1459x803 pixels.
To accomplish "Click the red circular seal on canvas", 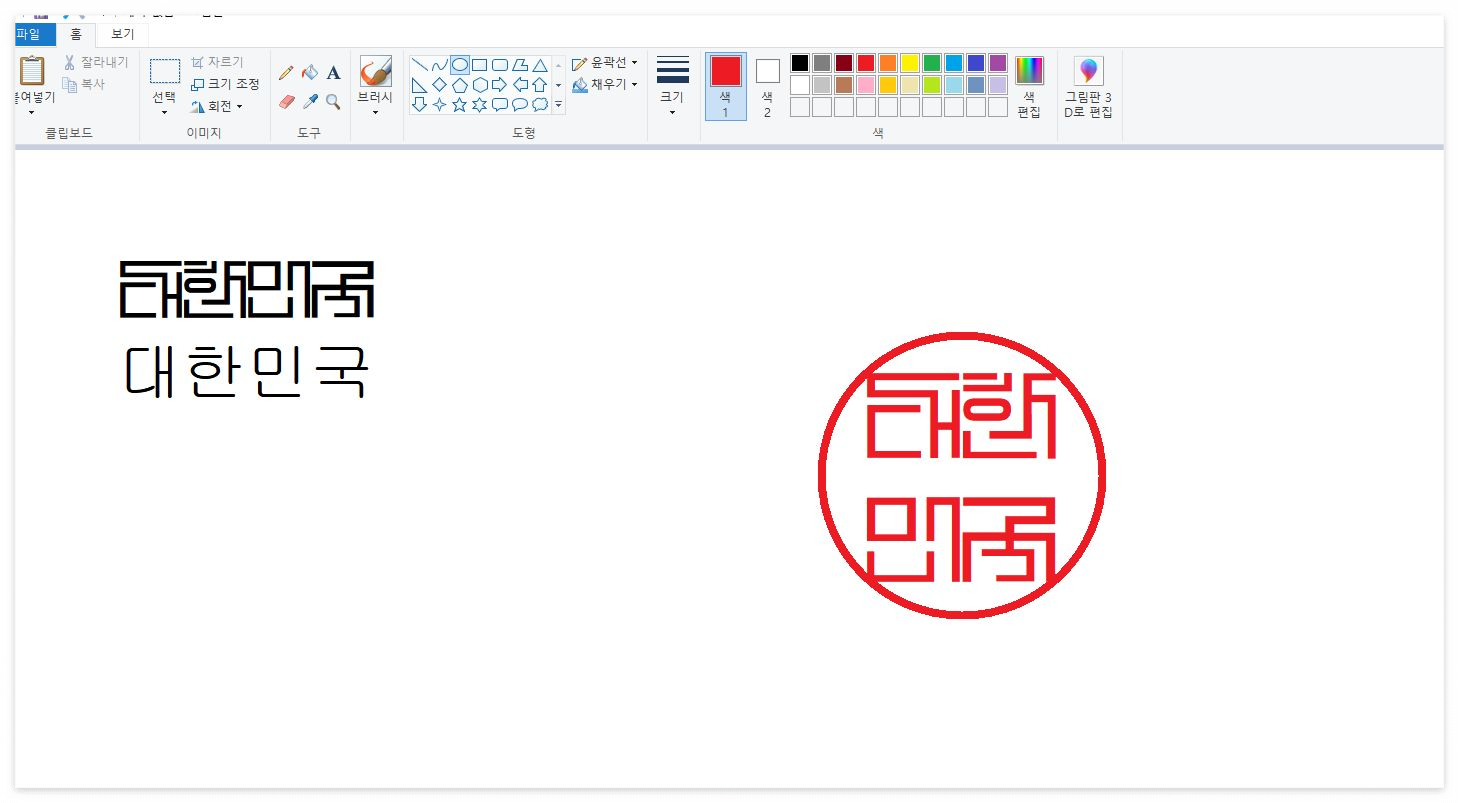I will click(962, 476).
